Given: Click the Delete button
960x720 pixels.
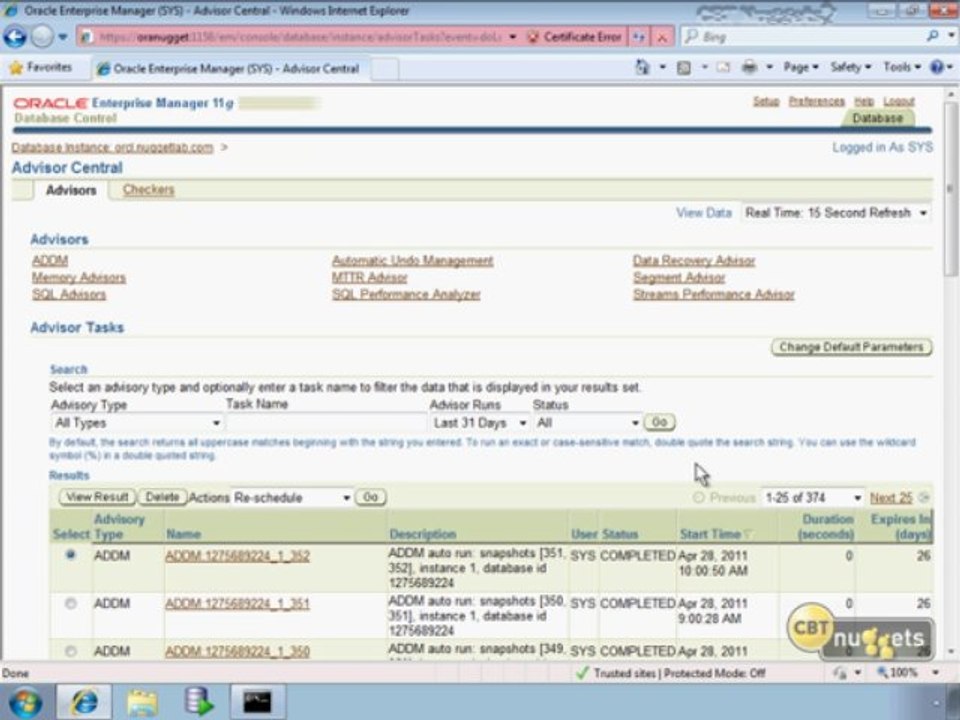Looking at the screenshot, I should [162, 497].
